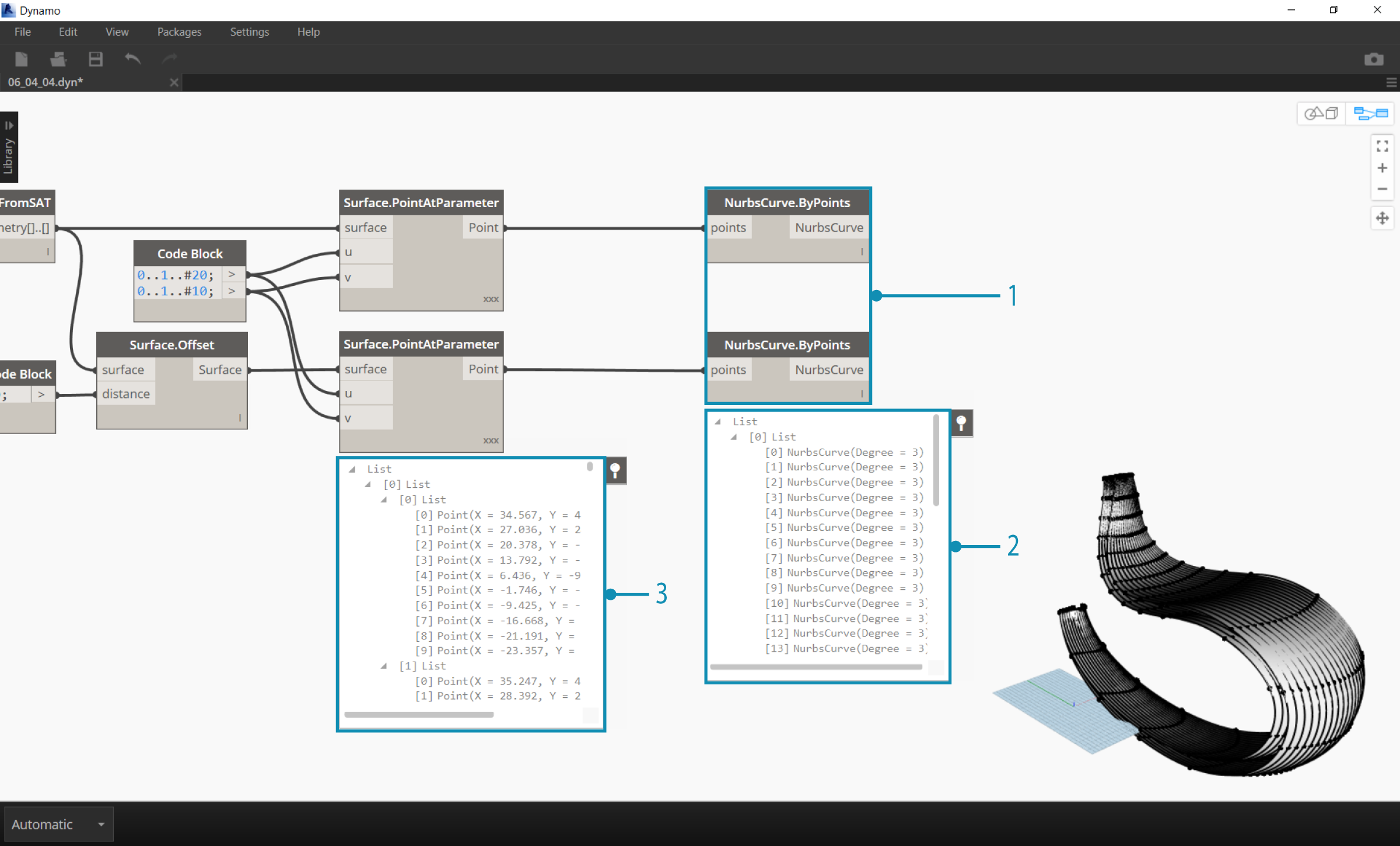
Task: Click the Save icon in toolbar
Action: (x=96, y=59)
